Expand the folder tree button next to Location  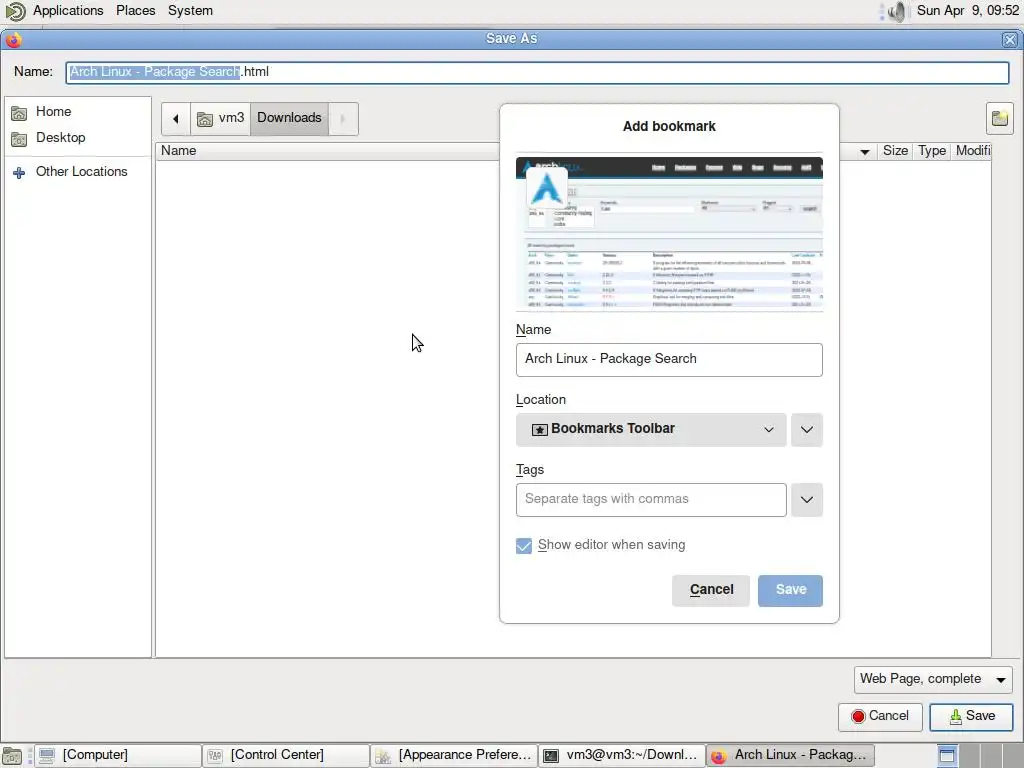[x=807, y=430]
